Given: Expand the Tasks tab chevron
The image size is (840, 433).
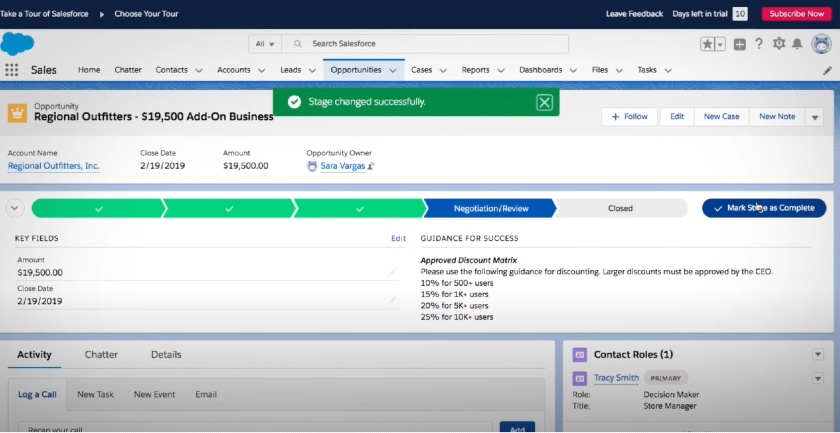Looking at the screenshot, I should tap(668, 70).
